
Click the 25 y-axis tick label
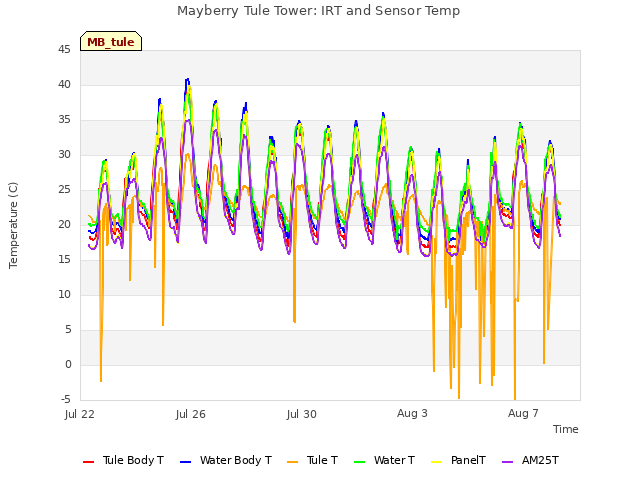tap(64, 190)
